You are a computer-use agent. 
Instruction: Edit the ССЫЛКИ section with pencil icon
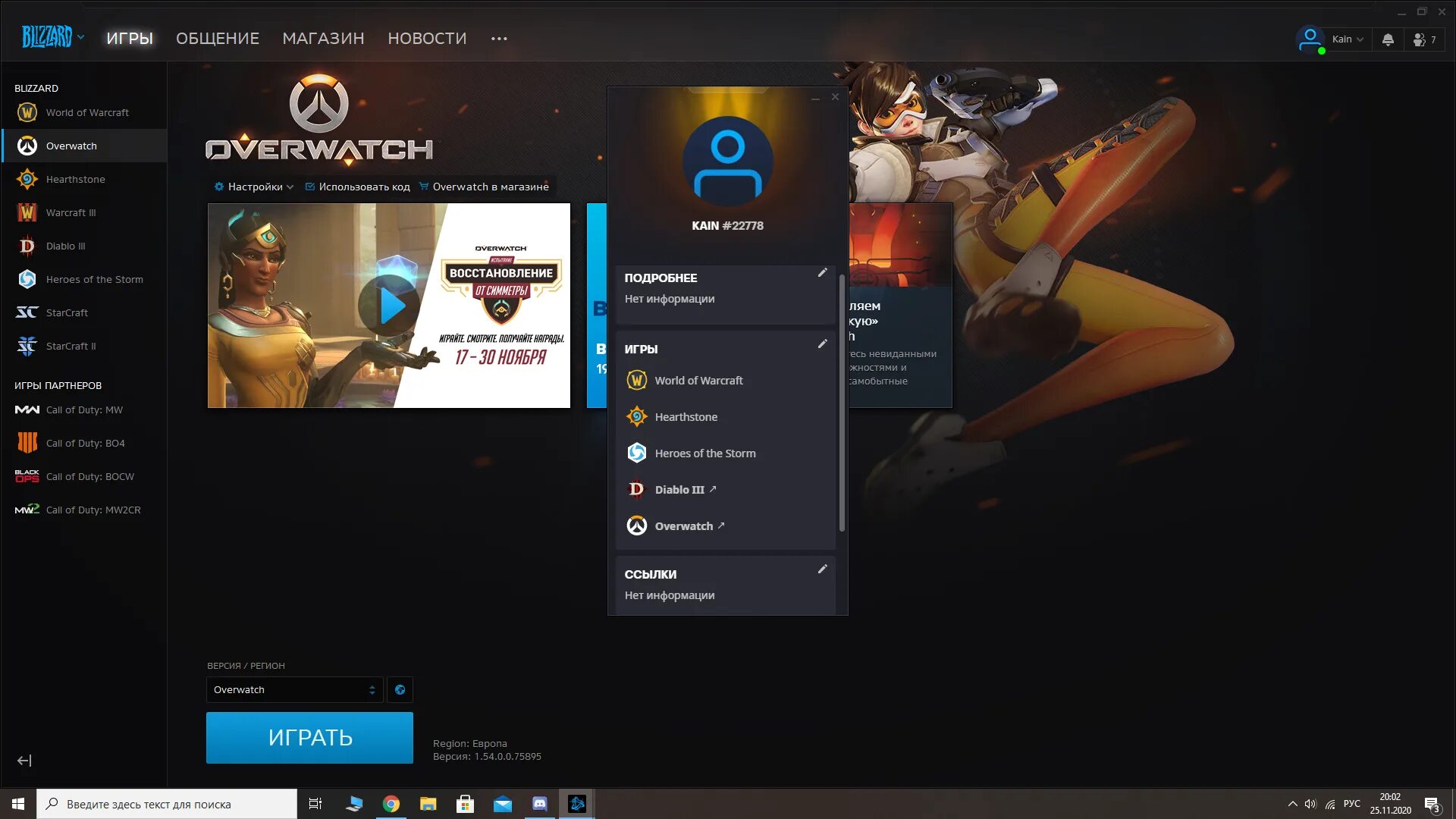click(822, 570)
